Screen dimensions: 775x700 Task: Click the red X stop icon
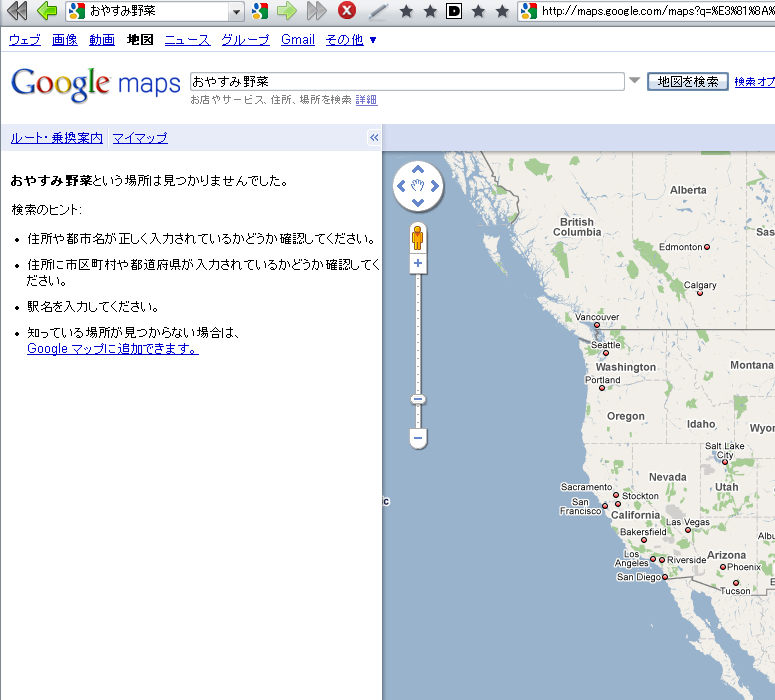(x=347, y=10)
